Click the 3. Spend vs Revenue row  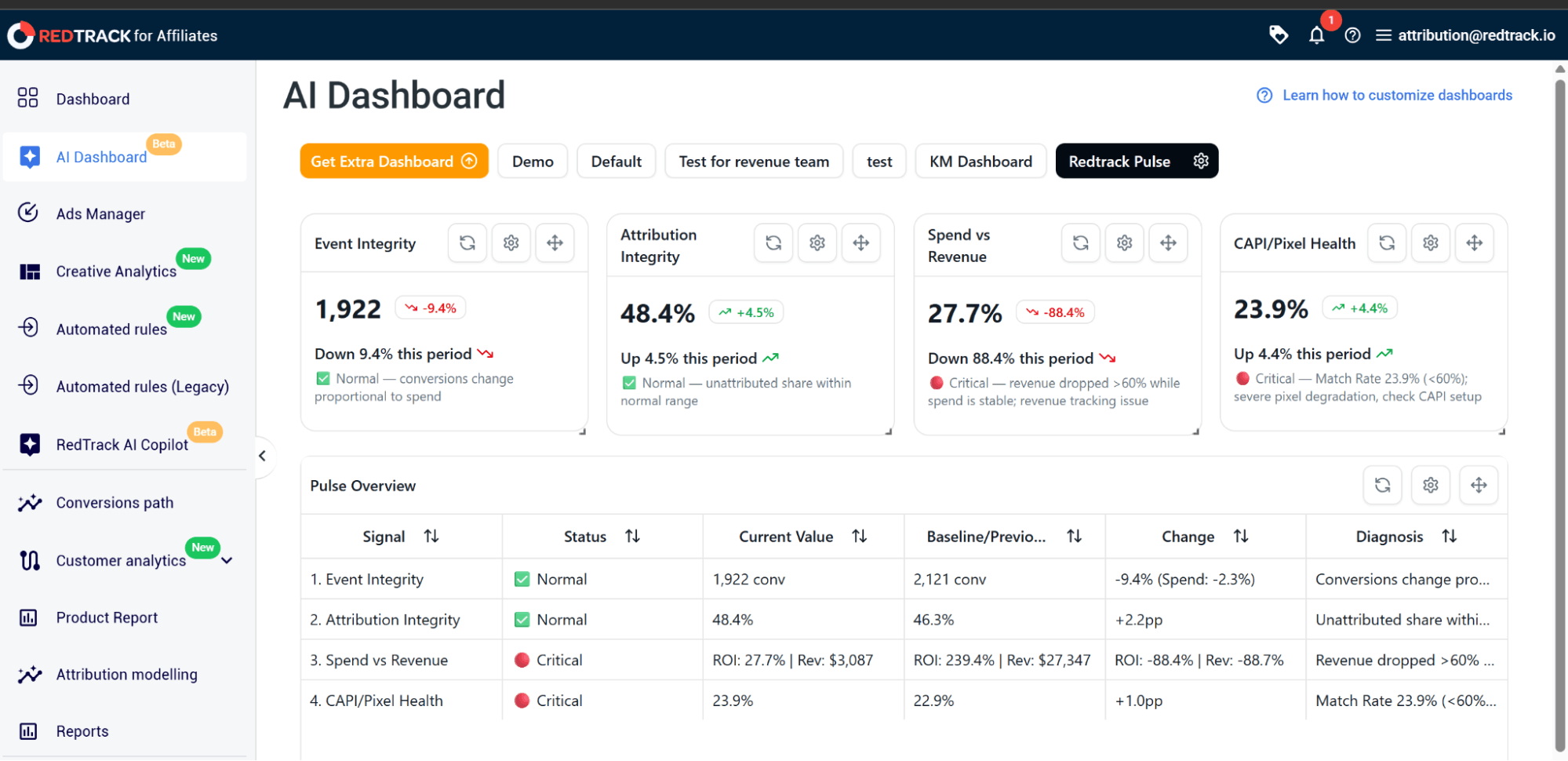pos(904,661)
